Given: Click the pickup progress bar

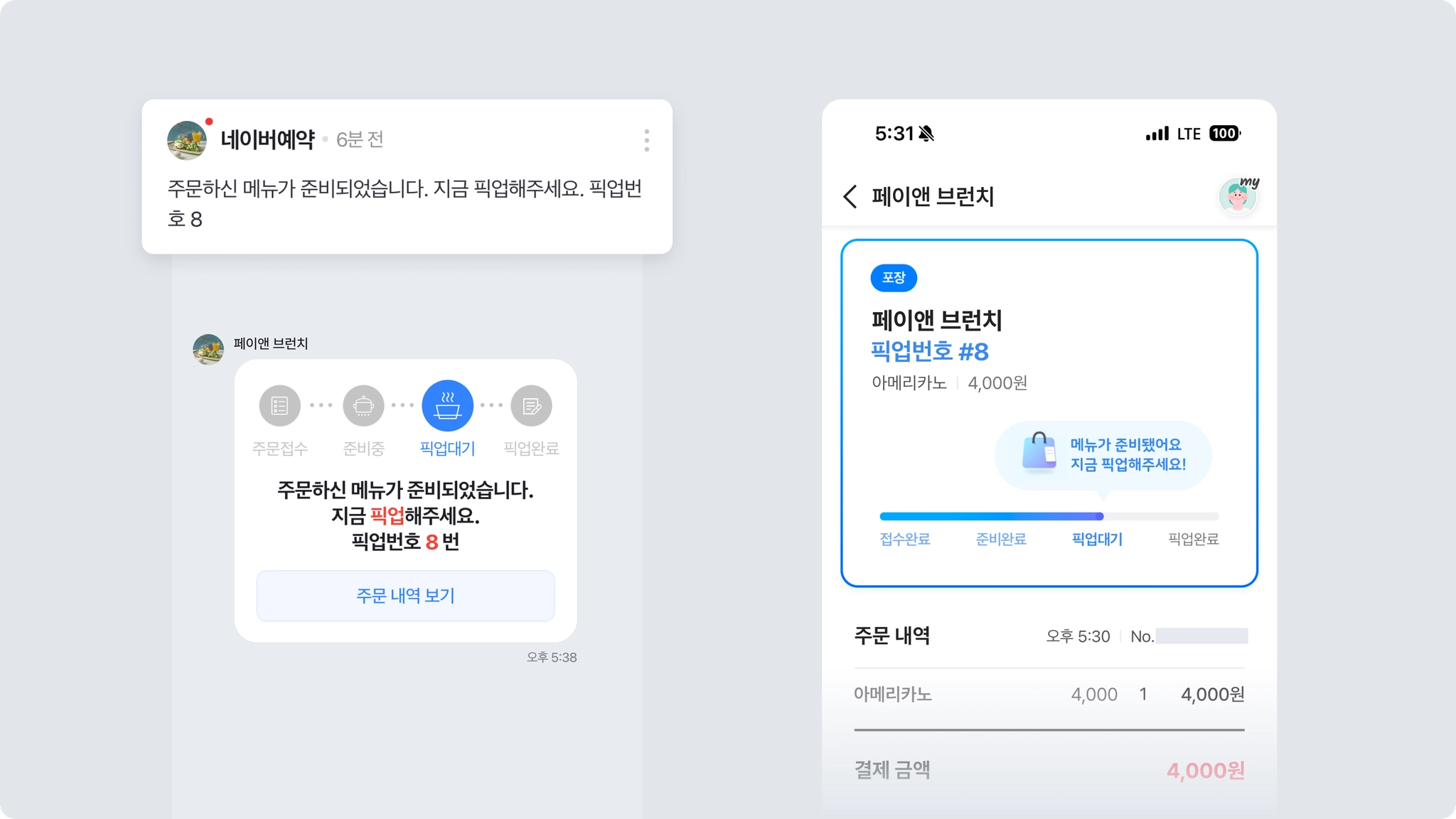Looking at the screenshot, I should (1049, 516).
